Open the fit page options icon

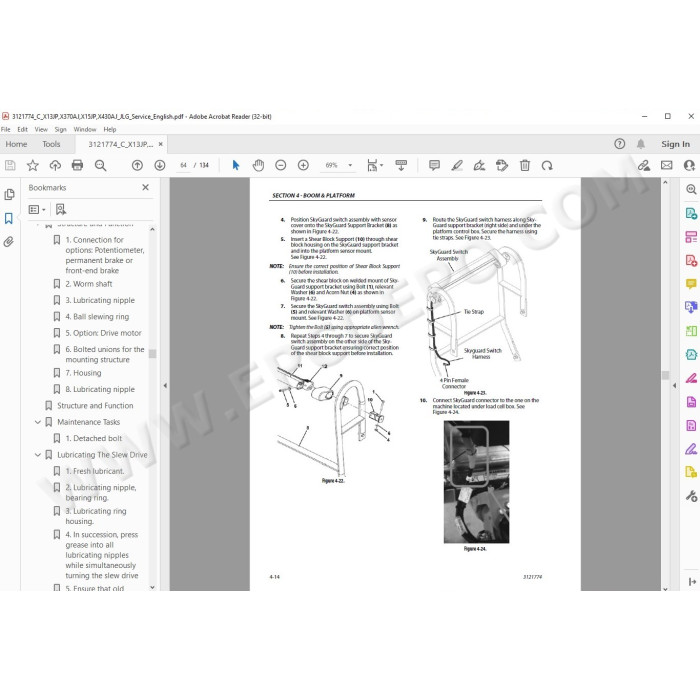[x=374, y=166]
